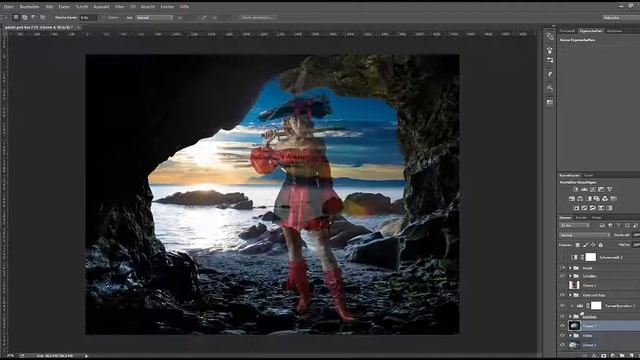Filter layers by type (T) icon
The width and height of the screenshot is (640, 360).
618,225
